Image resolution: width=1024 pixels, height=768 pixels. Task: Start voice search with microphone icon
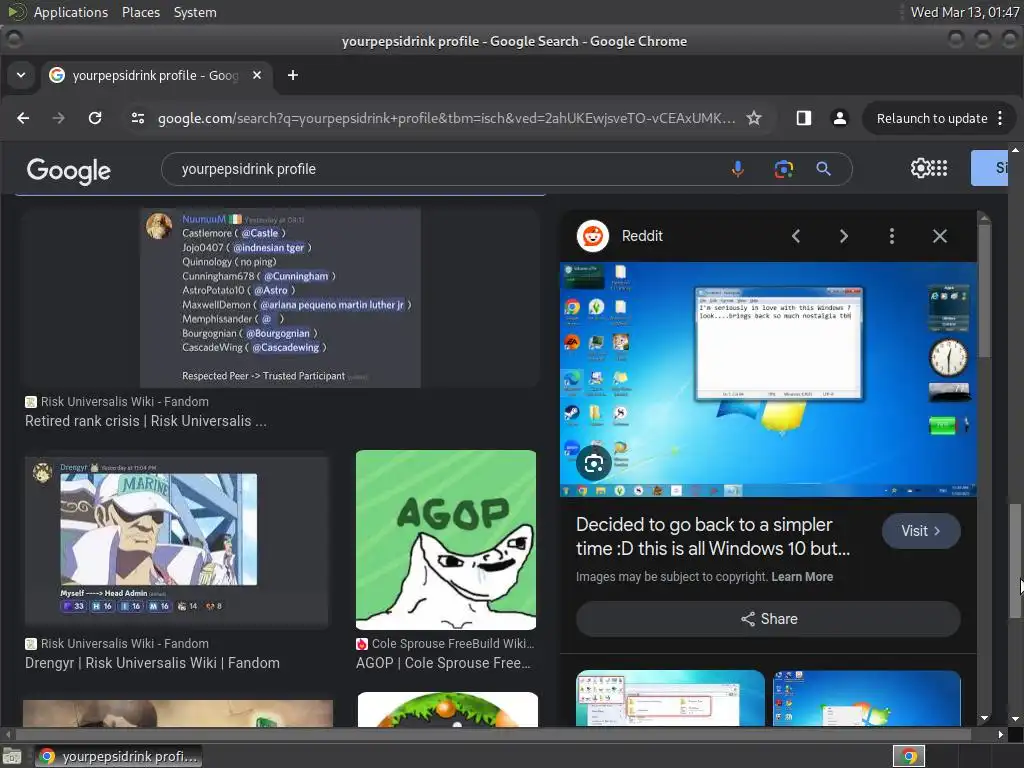tap(737, 169)
